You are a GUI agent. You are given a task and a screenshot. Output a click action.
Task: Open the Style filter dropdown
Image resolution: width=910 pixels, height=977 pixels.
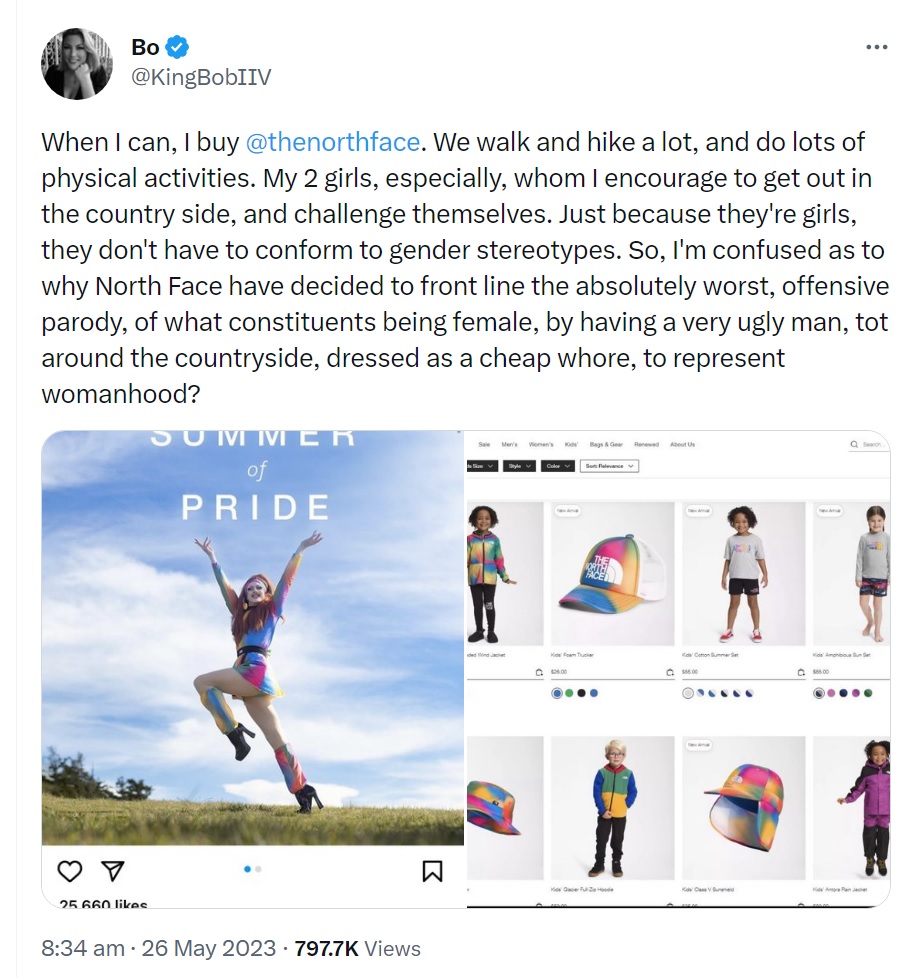coord(520,466)
